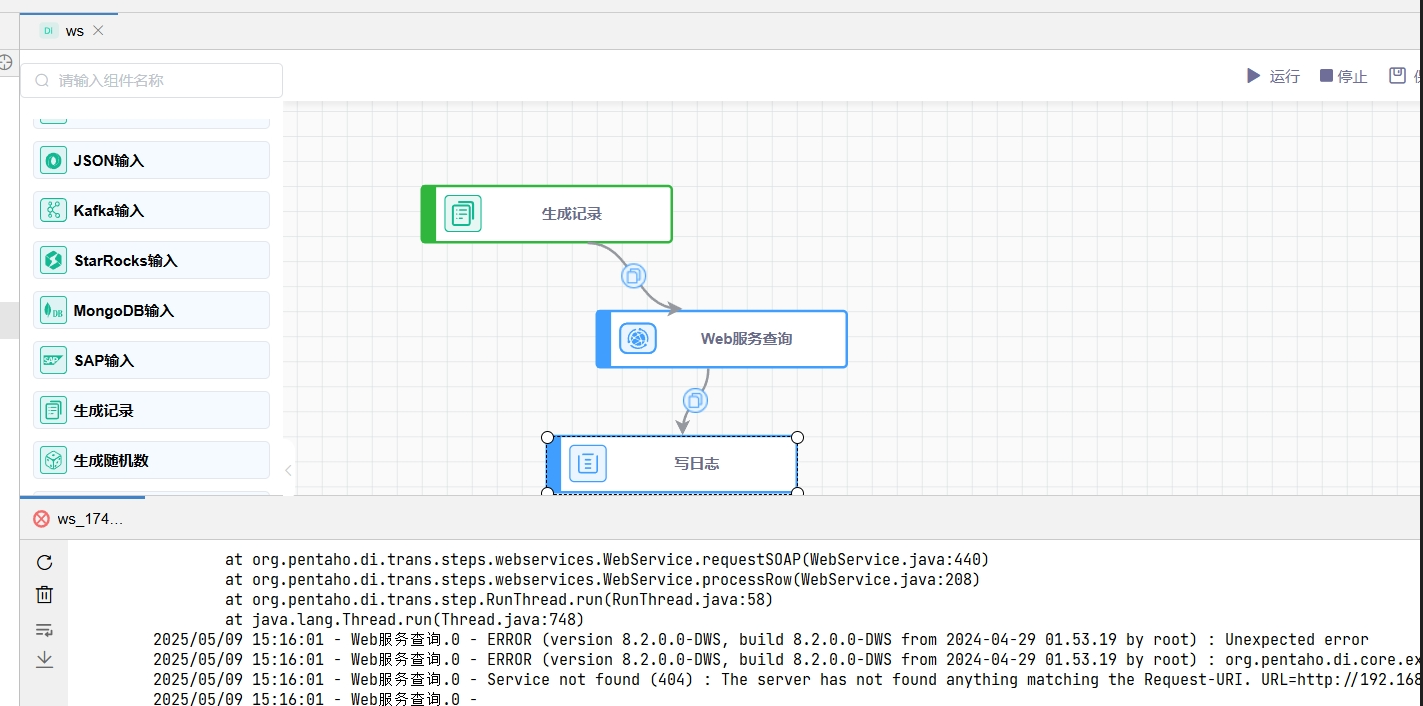Focus the component name search field

160,81
